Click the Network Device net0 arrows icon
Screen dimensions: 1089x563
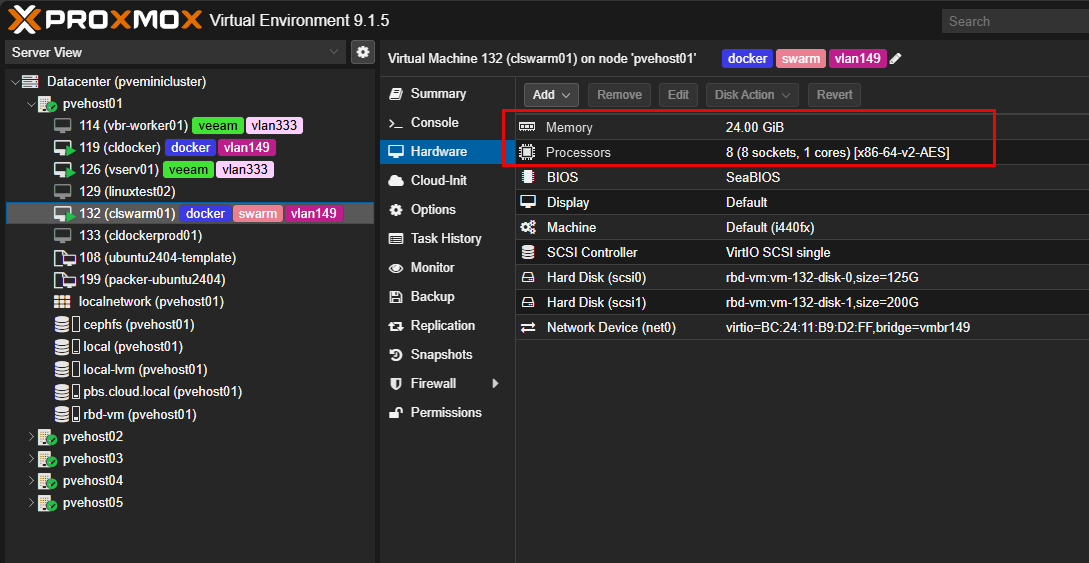point(528,328)
